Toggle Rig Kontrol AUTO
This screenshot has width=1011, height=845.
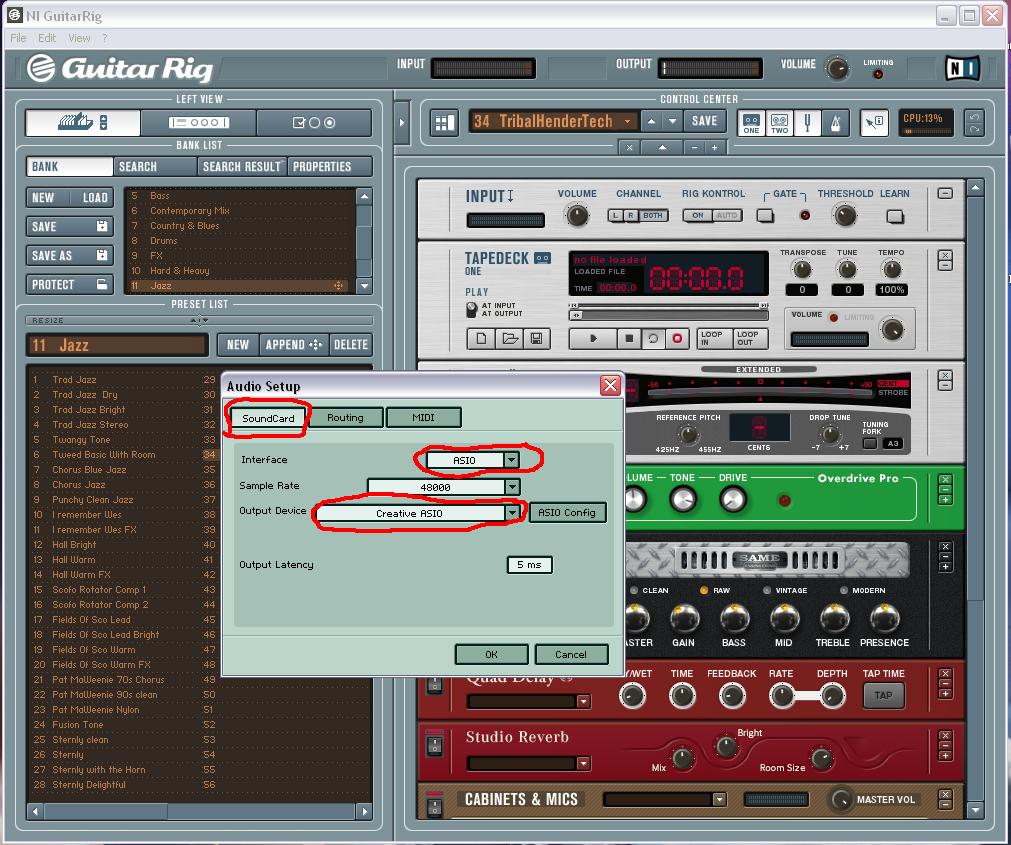coord(727,215)
